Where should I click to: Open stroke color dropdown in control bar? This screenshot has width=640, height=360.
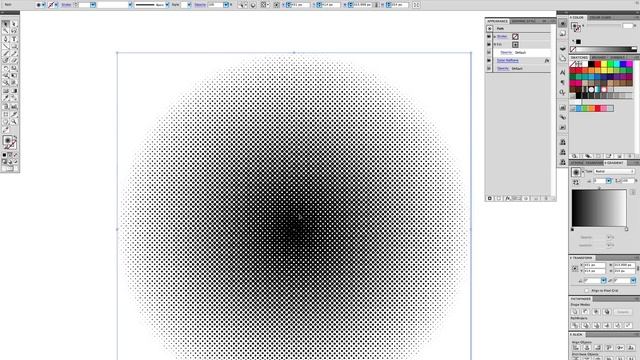tap(56, 5)
